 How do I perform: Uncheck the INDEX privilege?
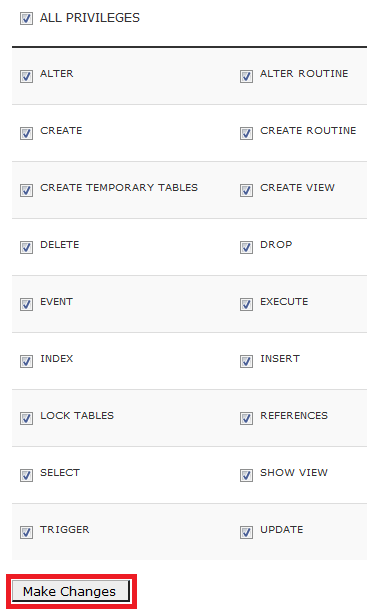[26, 361]
